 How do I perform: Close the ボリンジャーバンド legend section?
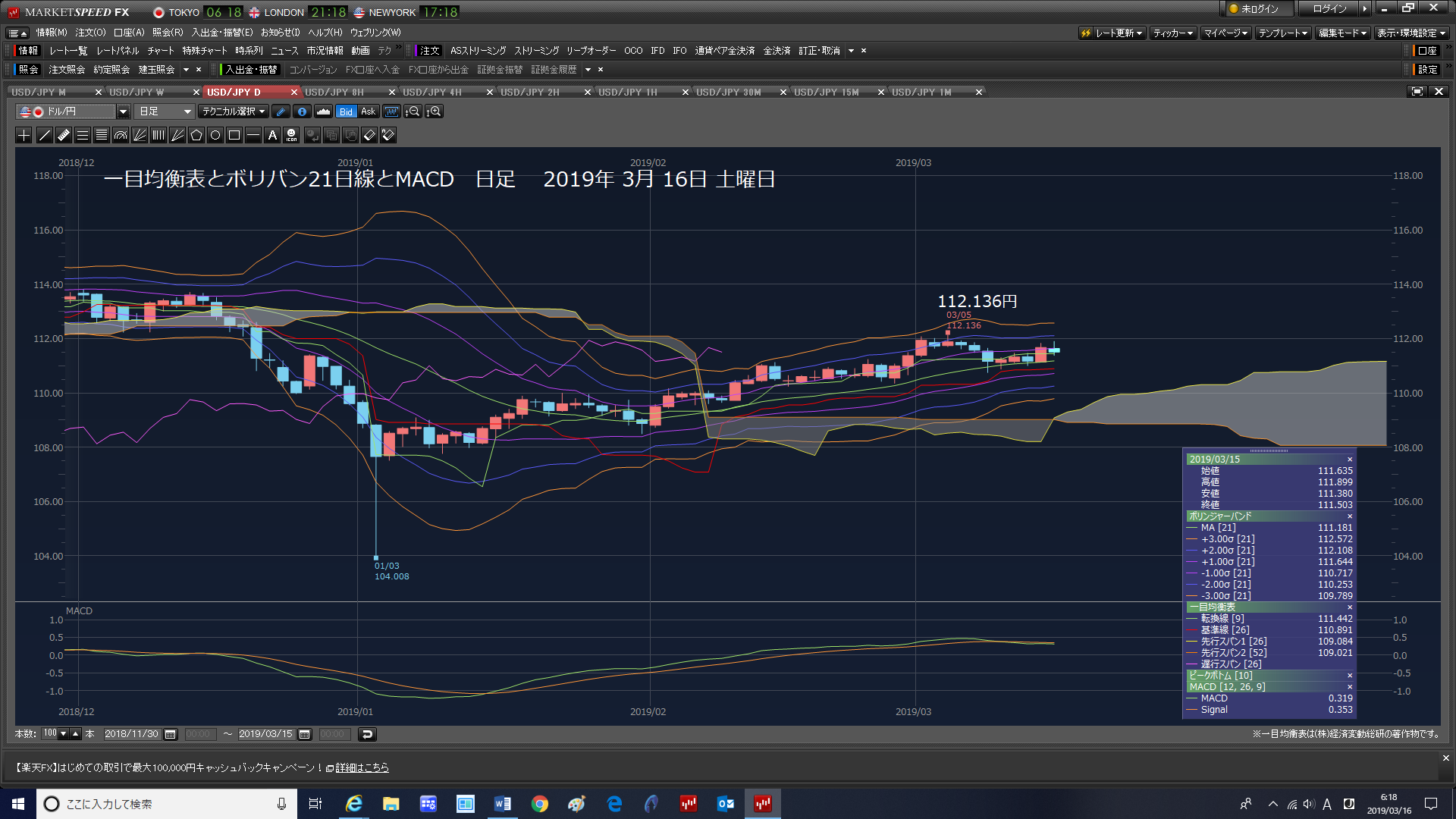[x=1350, y=516]
